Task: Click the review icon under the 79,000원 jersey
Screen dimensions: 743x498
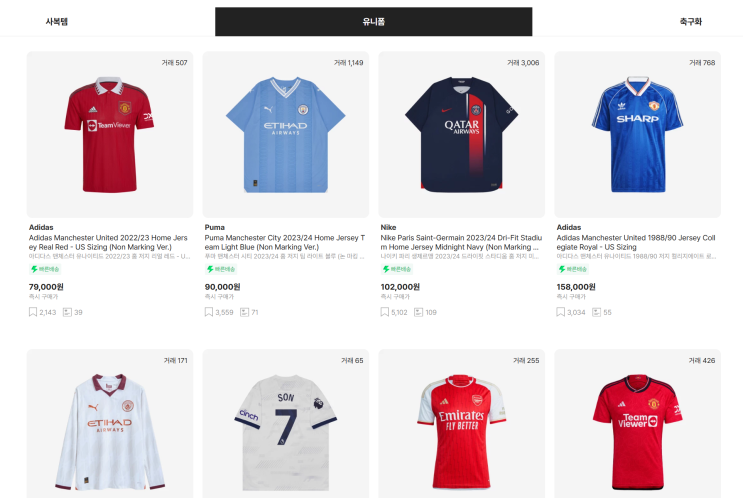Action: 67,312
